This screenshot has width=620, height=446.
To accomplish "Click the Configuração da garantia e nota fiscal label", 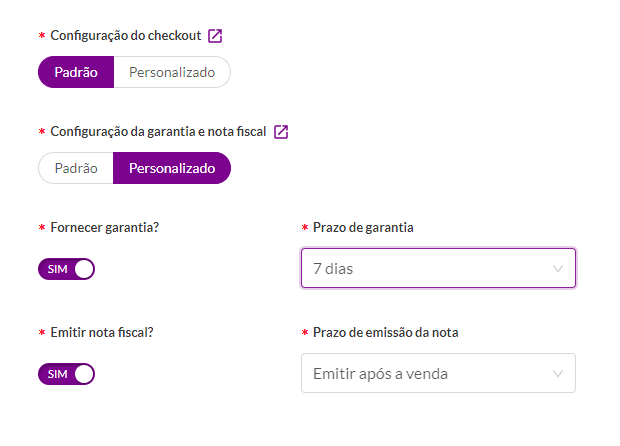I will (158, 132).
